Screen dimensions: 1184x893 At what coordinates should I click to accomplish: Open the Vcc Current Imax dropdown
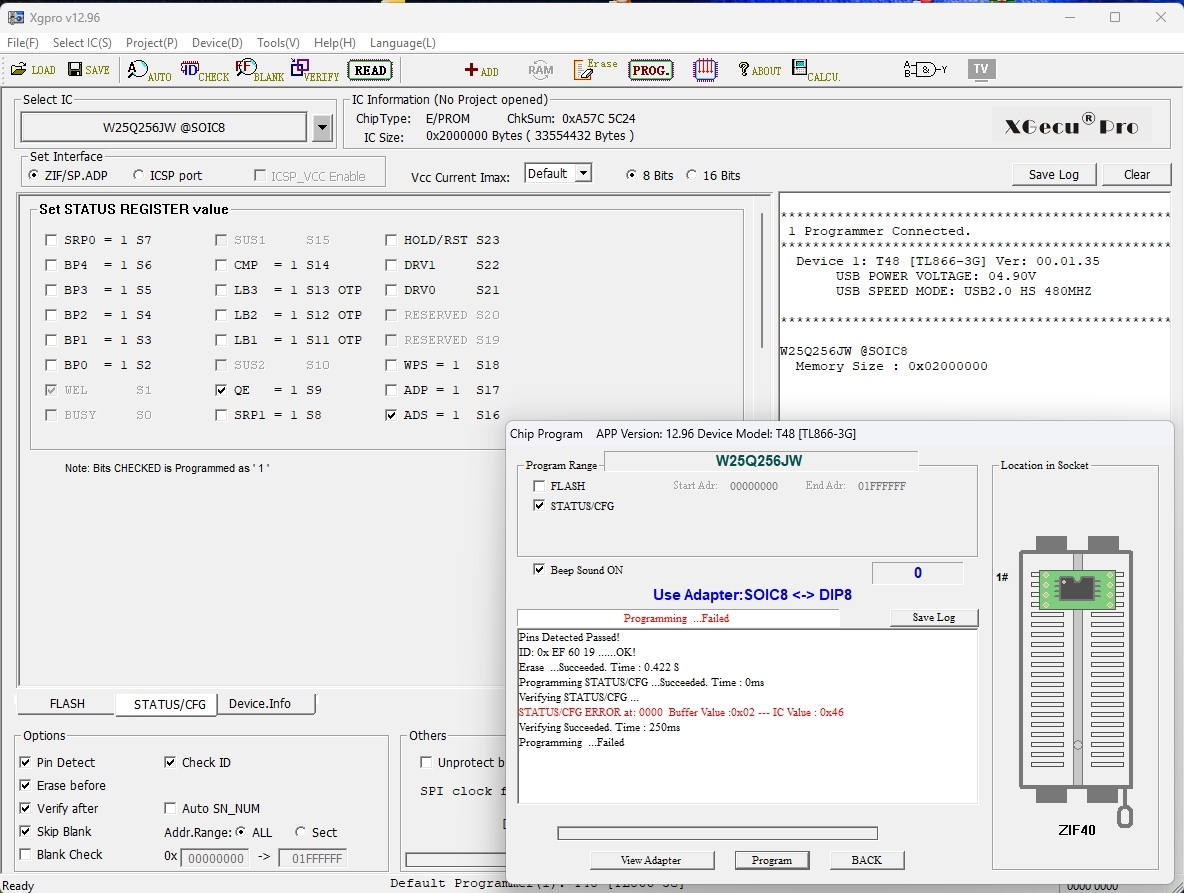(583, 174)
